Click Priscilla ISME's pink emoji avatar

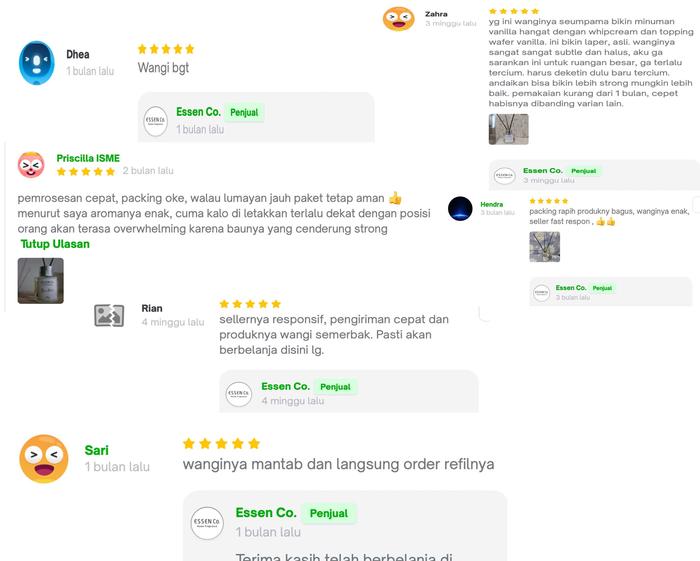[x=31, y=165]
